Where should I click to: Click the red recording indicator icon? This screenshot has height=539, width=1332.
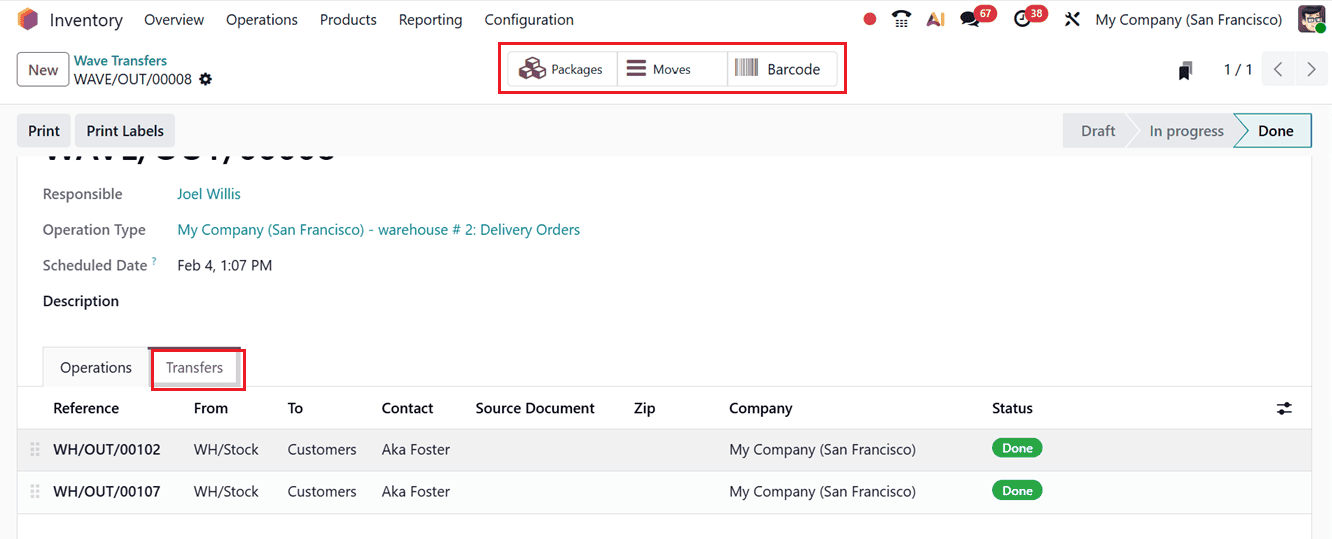pos(870,19)
